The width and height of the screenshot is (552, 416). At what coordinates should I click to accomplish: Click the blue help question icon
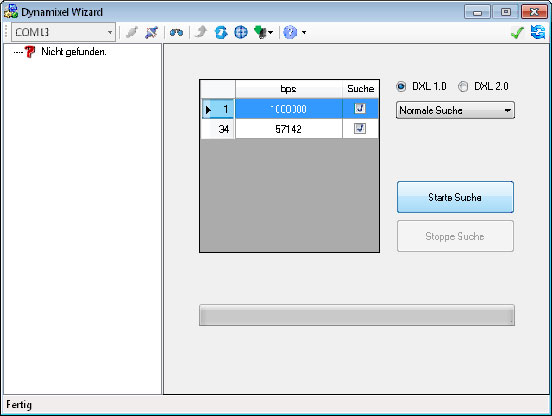click(x=290, y=32)
